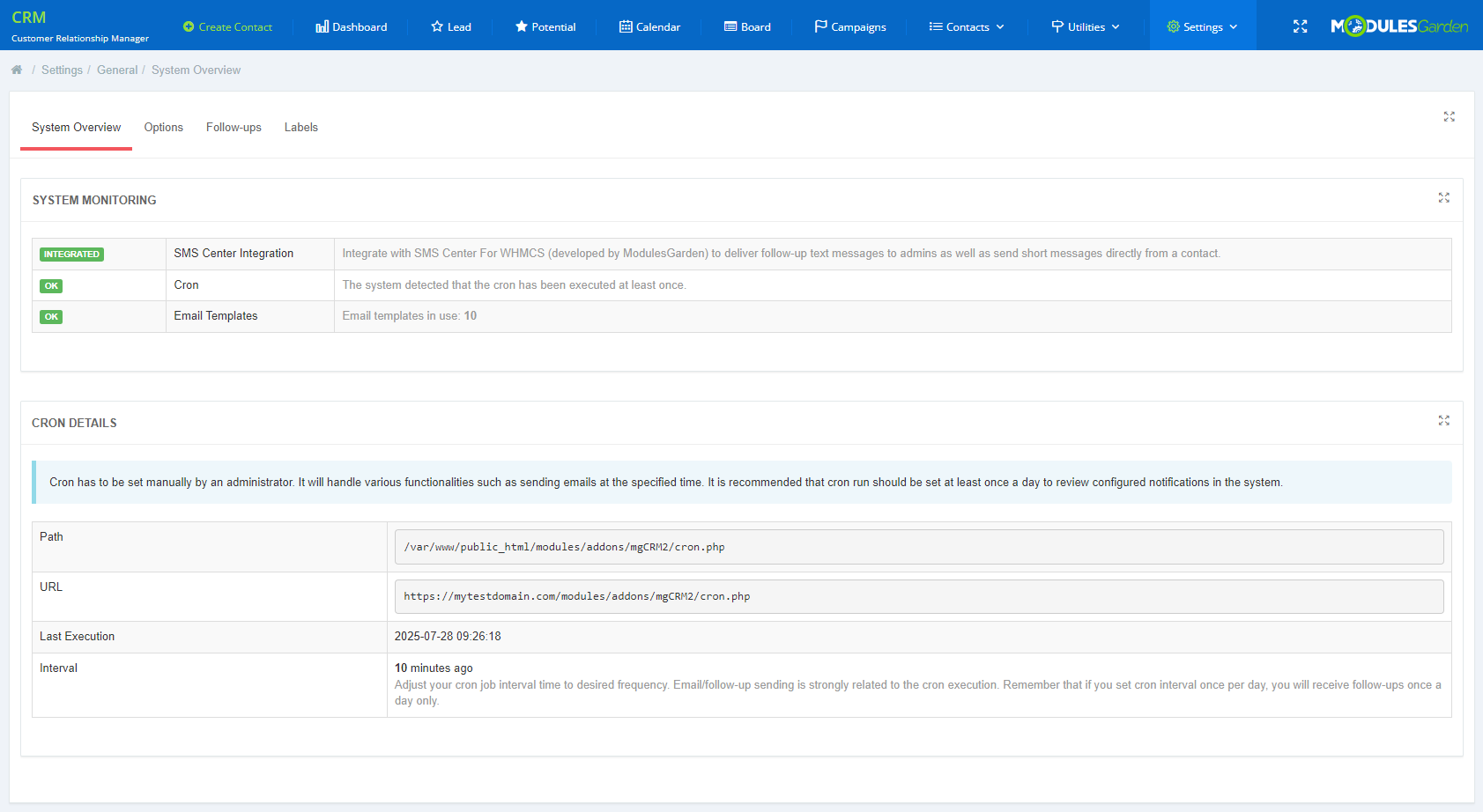1483x812 pixels.
Task: Click the home breadcrumb icon
Action: pyautogui.click(x=16, y=69)
